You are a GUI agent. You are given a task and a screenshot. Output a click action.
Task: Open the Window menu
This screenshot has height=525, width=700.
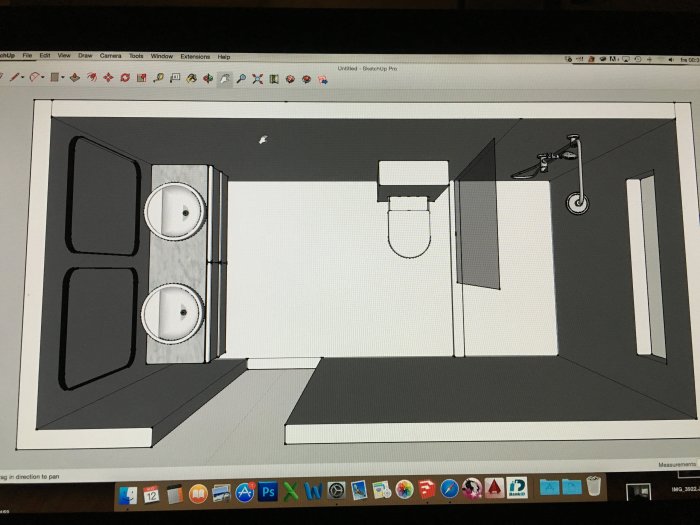pos(161,56)
